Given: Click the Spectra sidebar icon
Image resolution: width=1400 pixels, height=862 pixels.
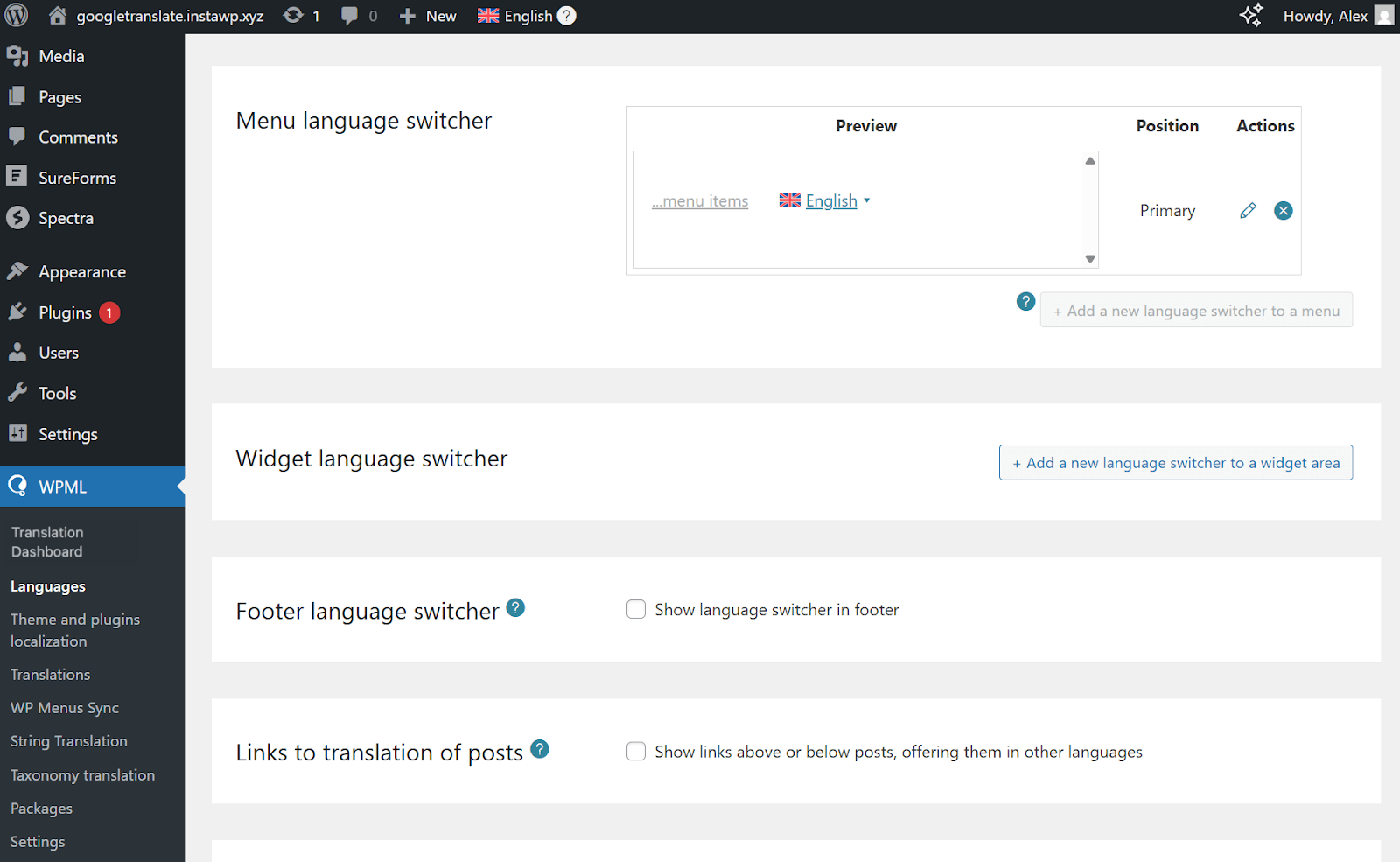Looking at the screenshot, I should pos(17,217).
